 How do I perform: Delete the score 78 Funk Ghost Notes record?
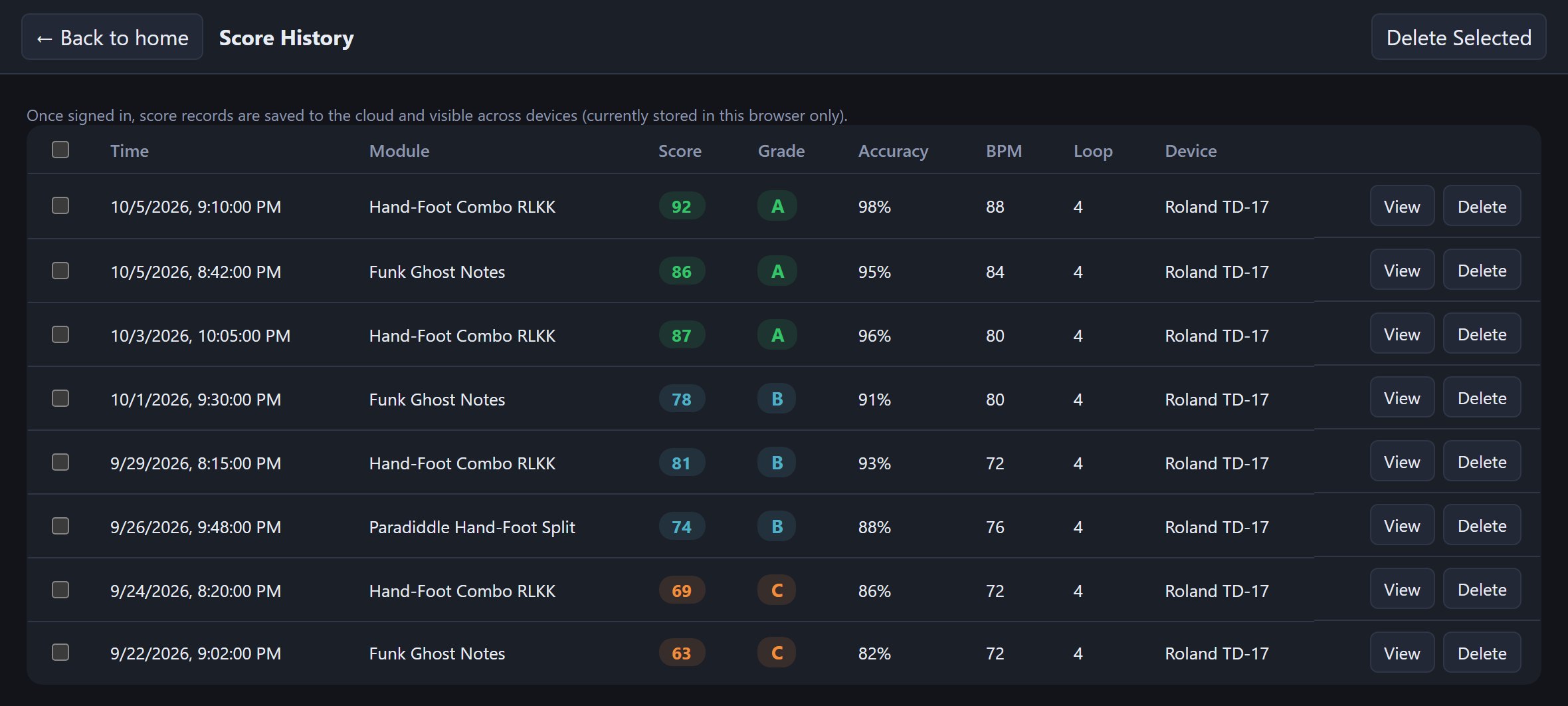pyautogui.click(x=1482, y=397)
